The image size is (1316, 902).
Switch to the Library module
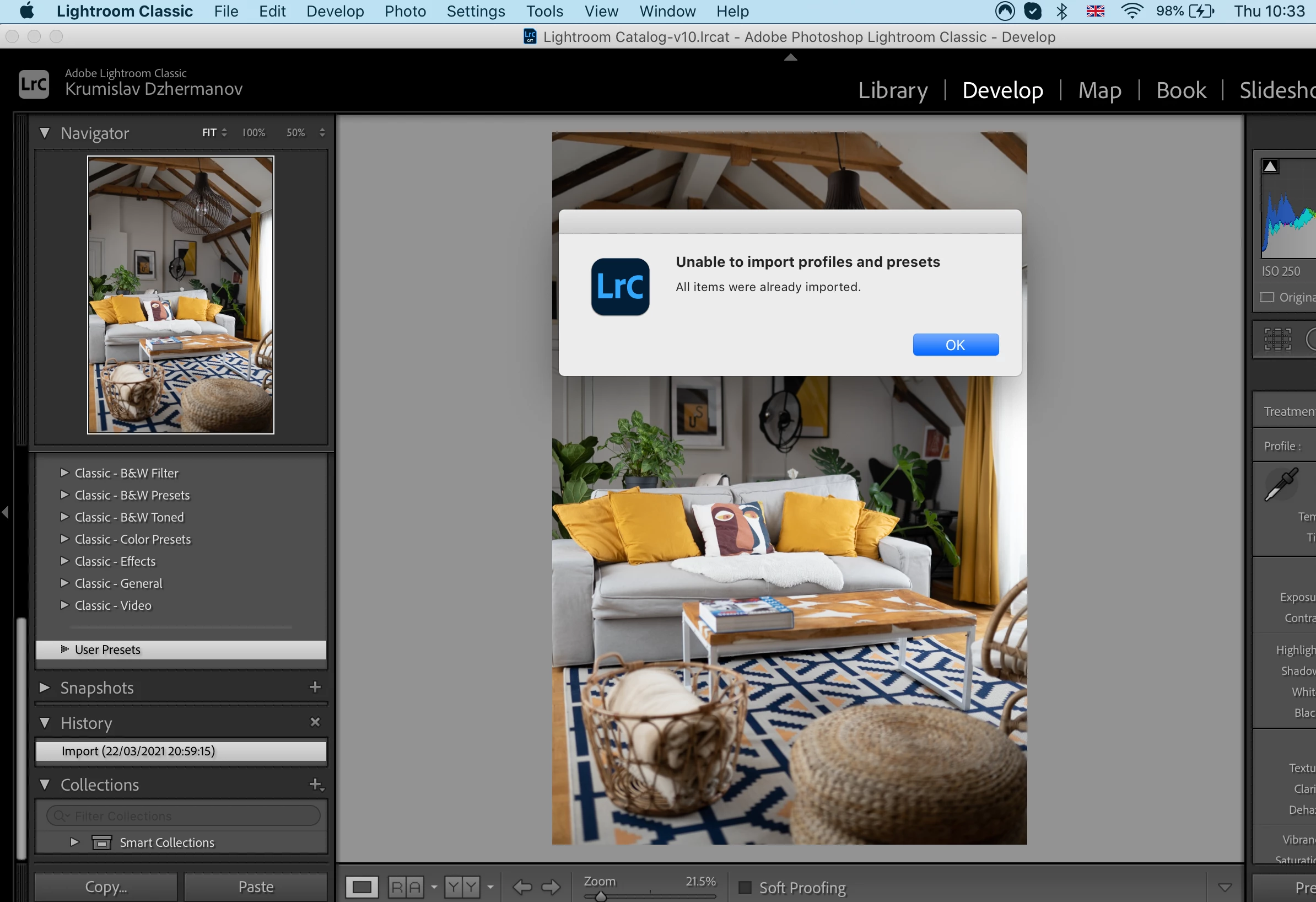coord(892,90)
